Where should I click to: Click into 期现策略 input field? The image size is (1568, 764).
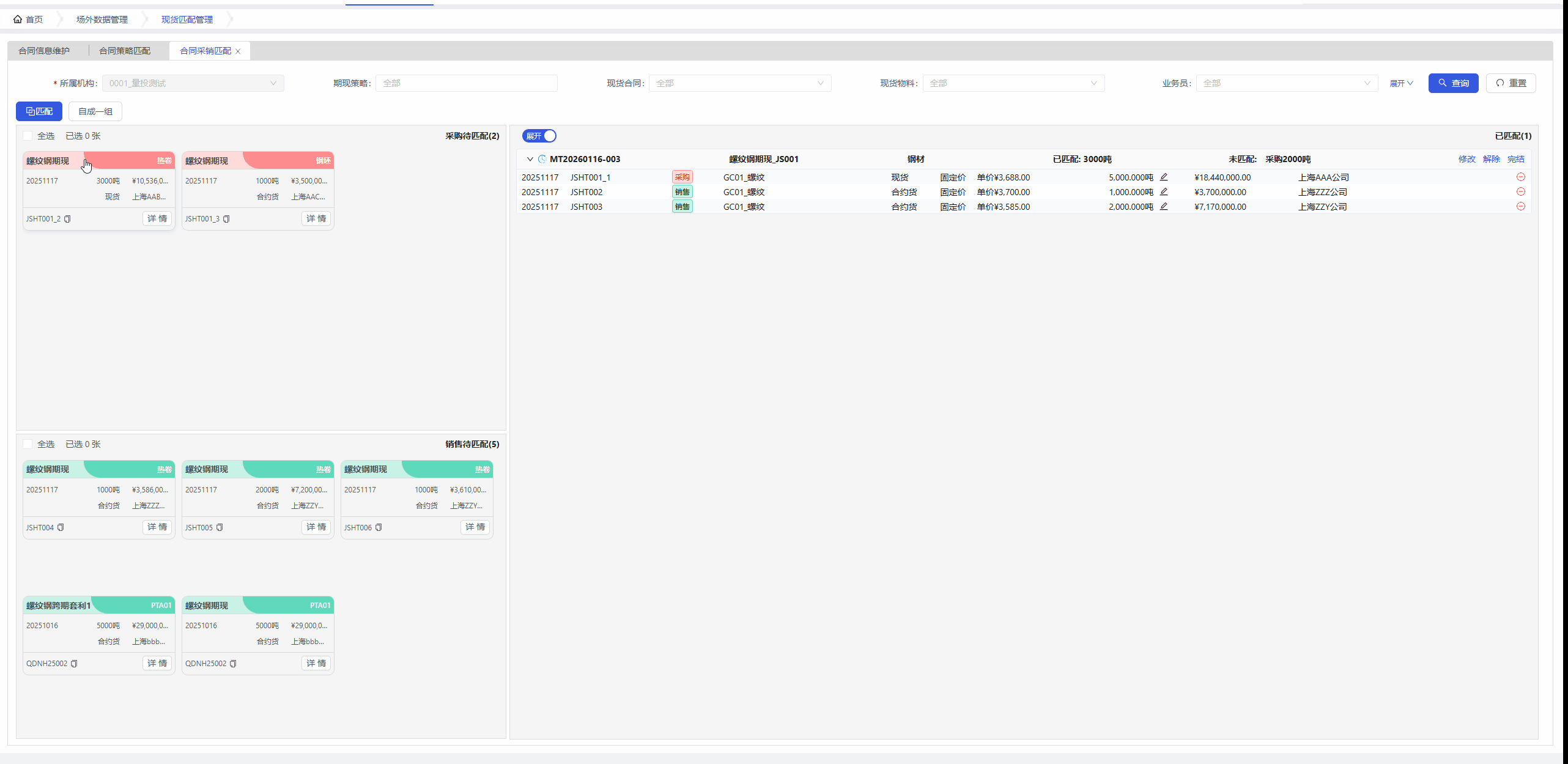point(466,83)
